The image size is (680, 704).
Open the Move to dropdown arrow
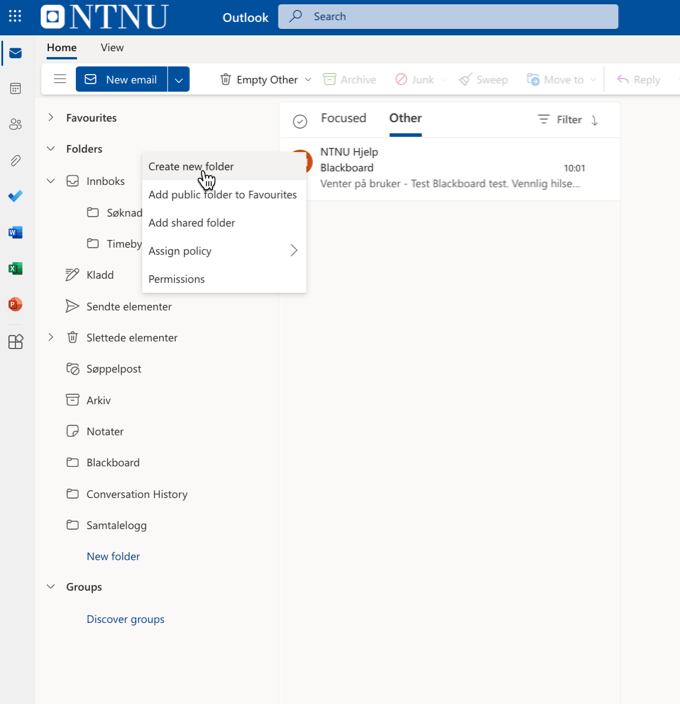[x=593, y=79]
